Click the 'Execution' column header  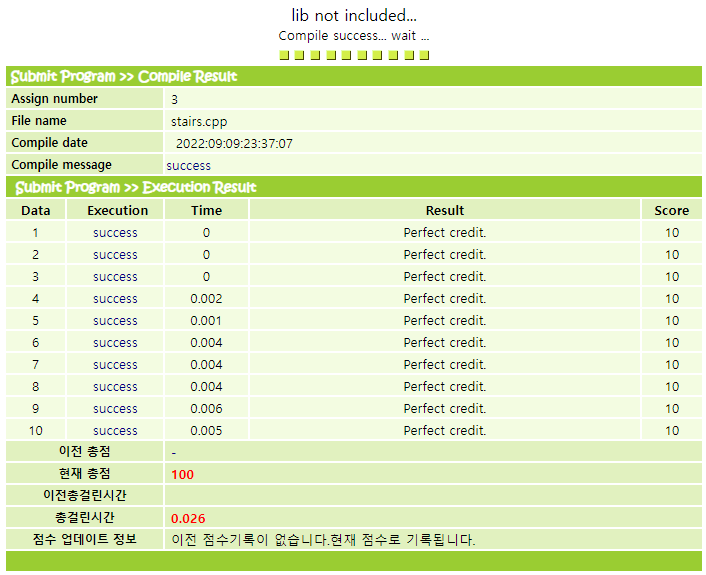(x=118, y=210)
